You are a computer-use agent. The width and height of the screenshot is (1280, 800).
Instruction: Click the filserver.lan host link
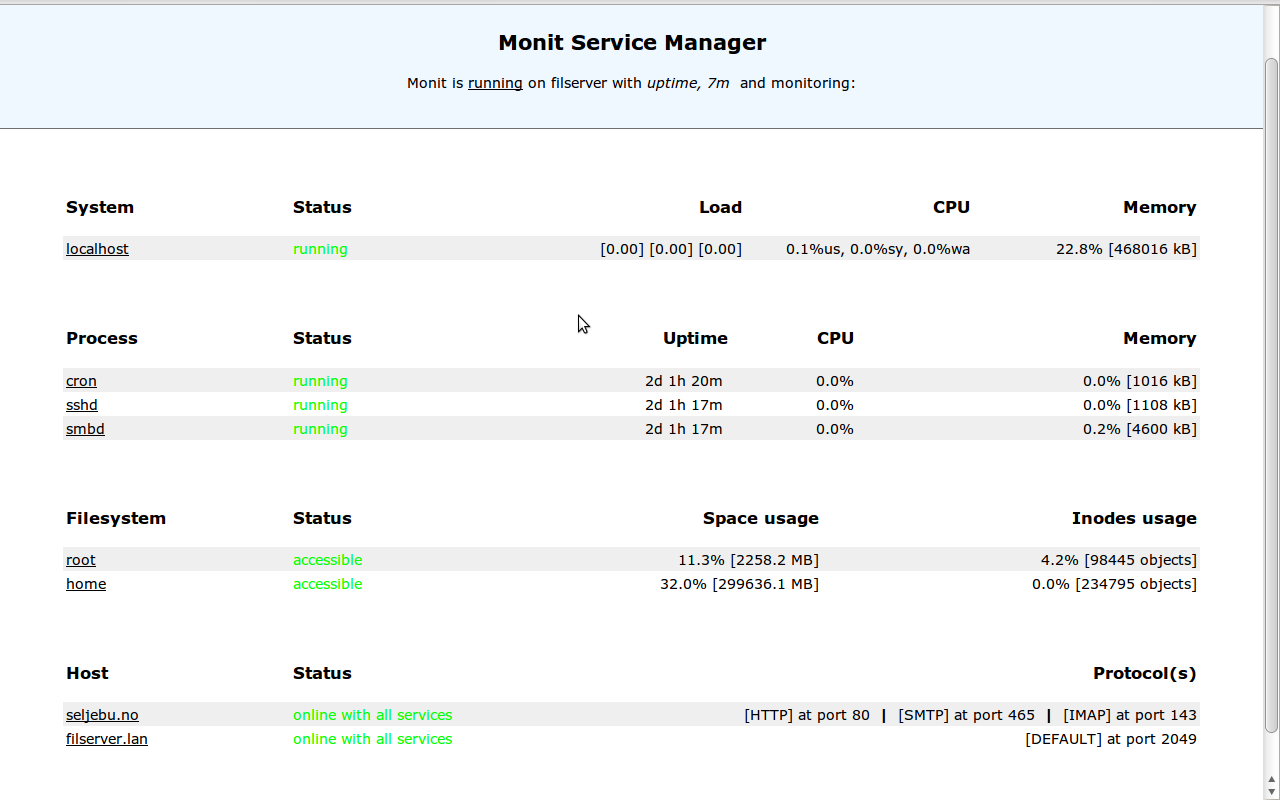click(x=107, y=739)
